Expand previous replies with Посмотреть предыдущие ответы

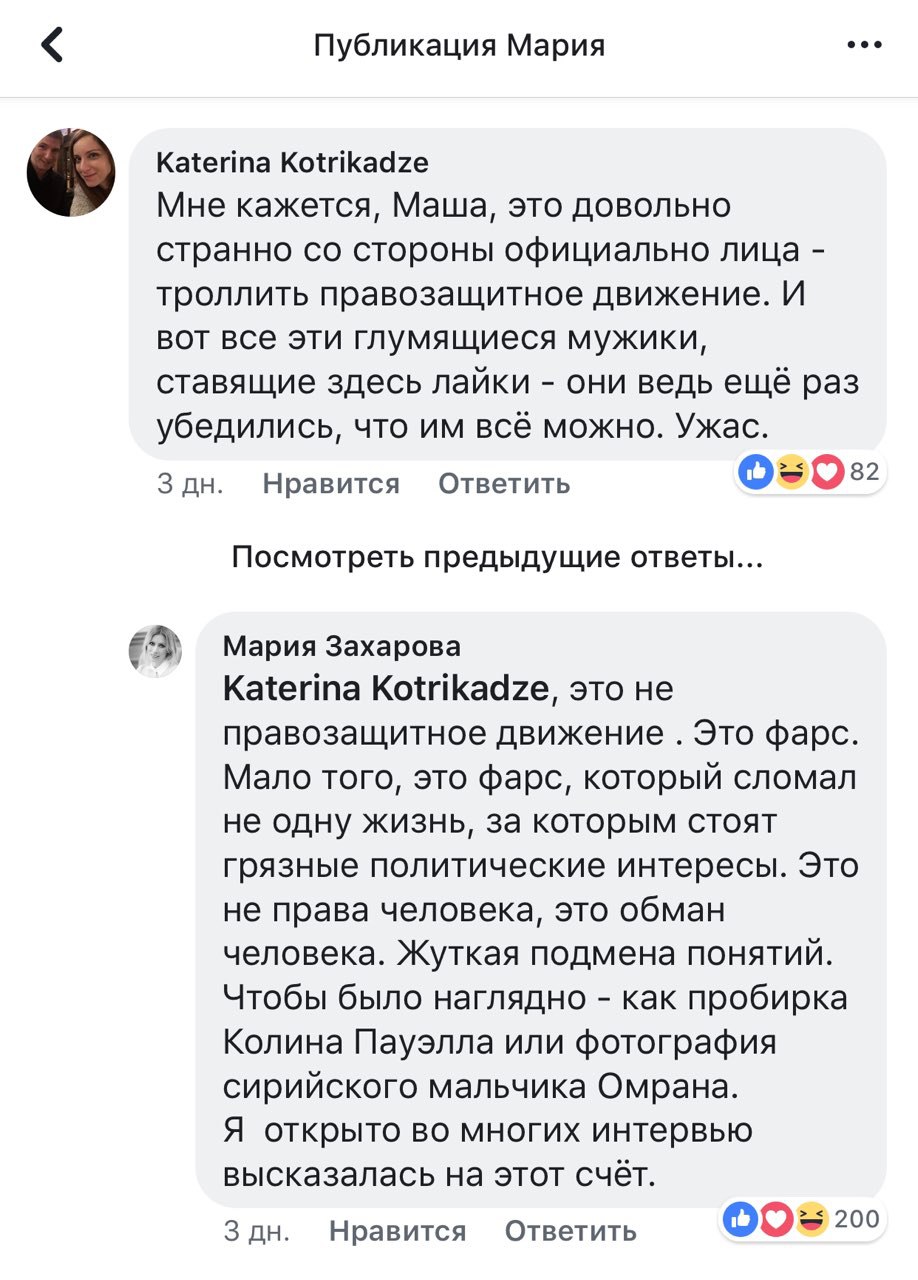497,557
